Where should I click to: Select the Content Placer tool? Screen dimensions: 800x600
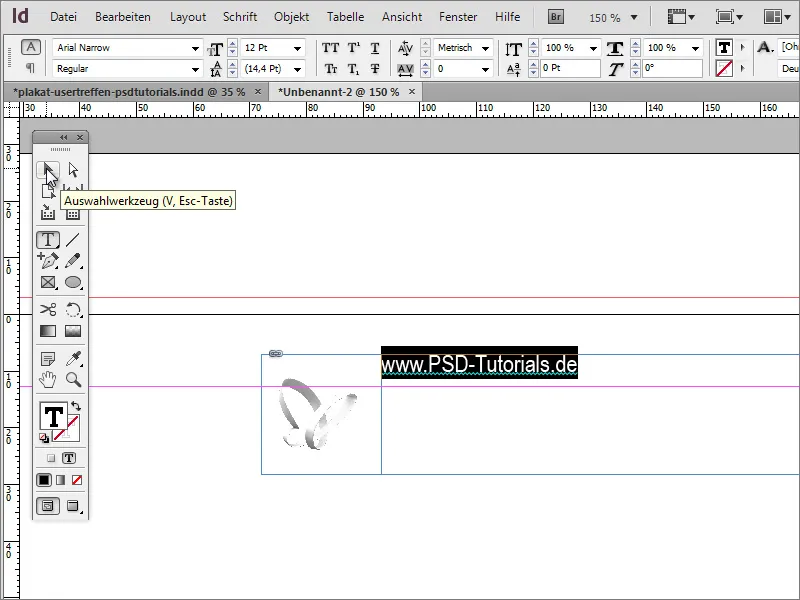pos(73,213)
